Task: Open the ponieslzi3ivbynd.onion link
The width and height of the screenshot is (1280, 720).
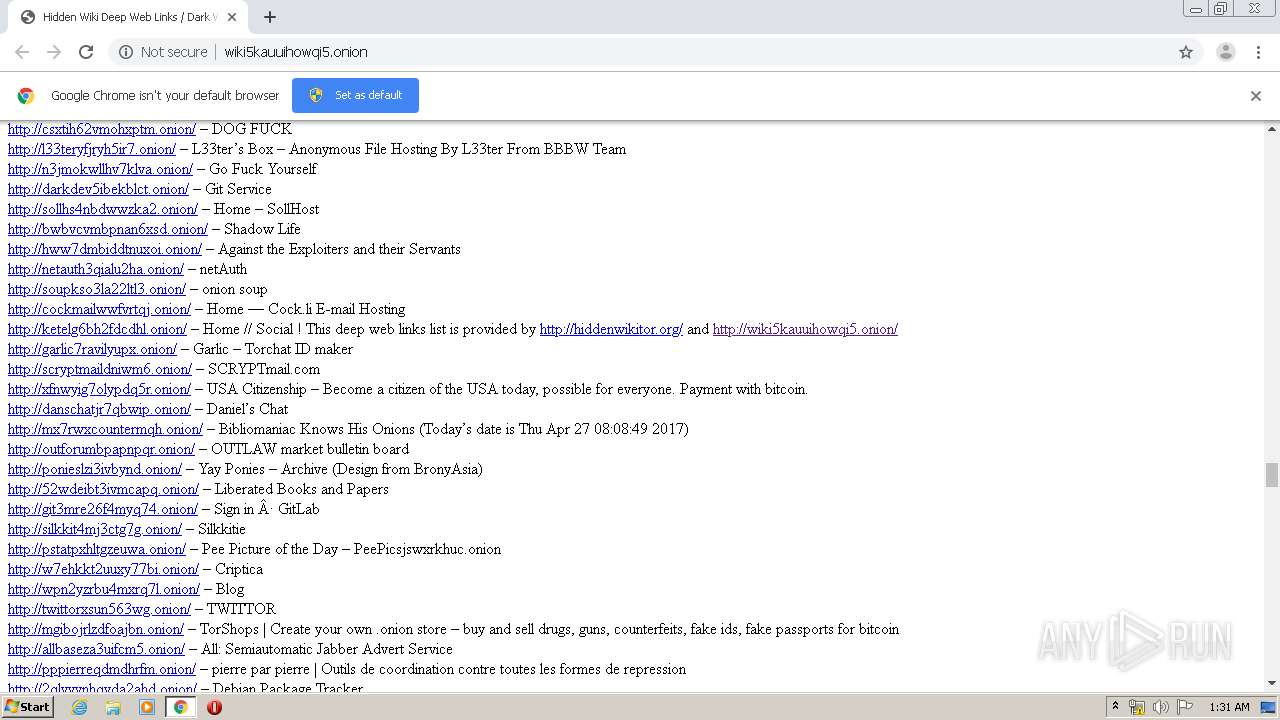Action: (95, 469)
